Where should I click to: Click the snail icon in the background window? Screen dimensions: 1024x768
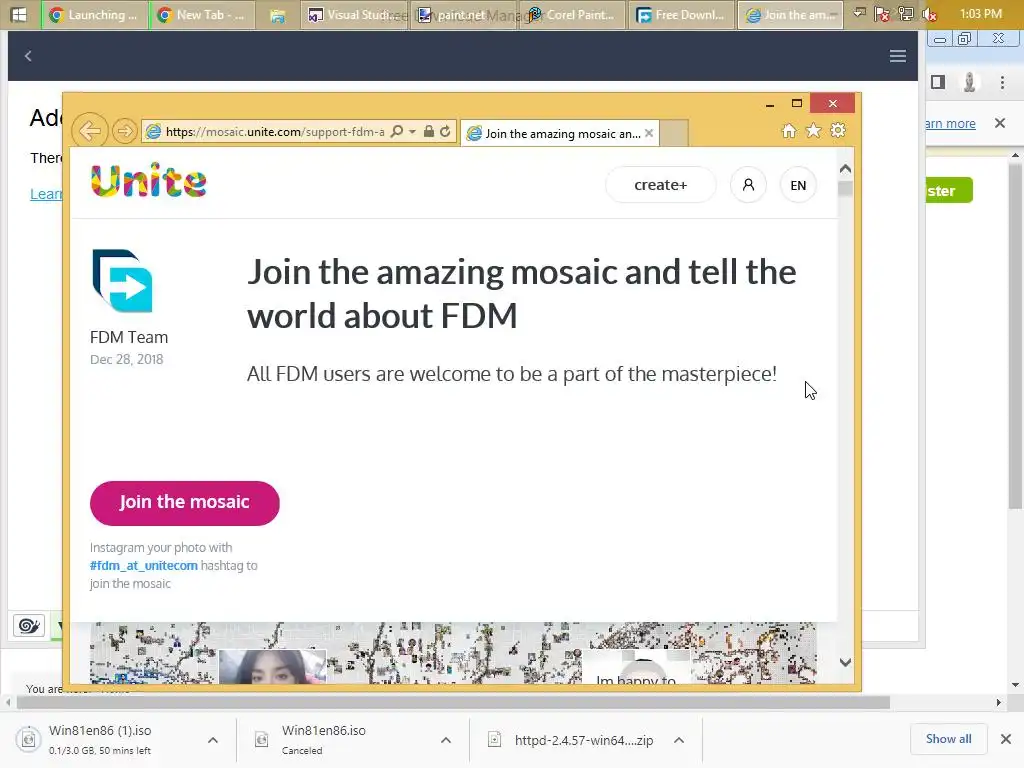[x=29, y=626]
